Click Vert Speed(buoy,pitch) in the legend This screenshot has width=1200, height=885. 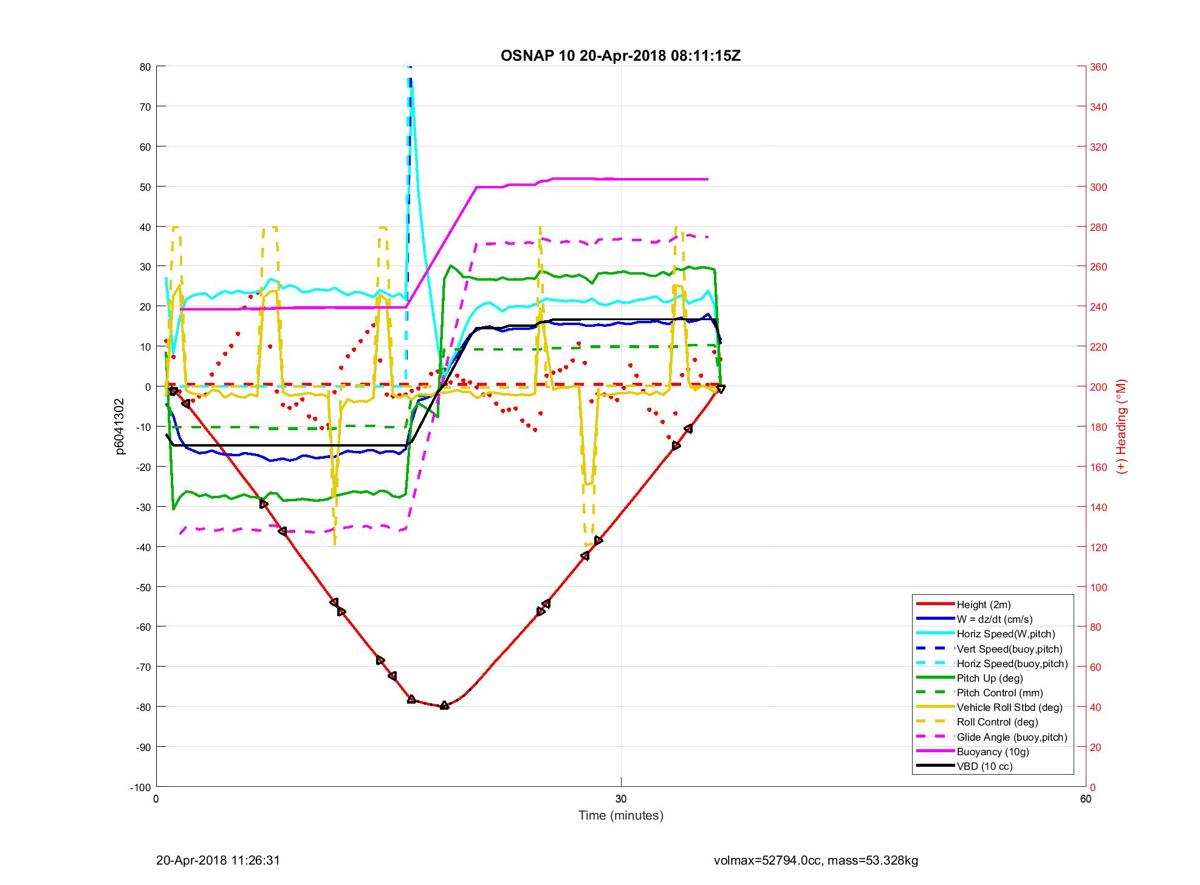point(1010,649)
